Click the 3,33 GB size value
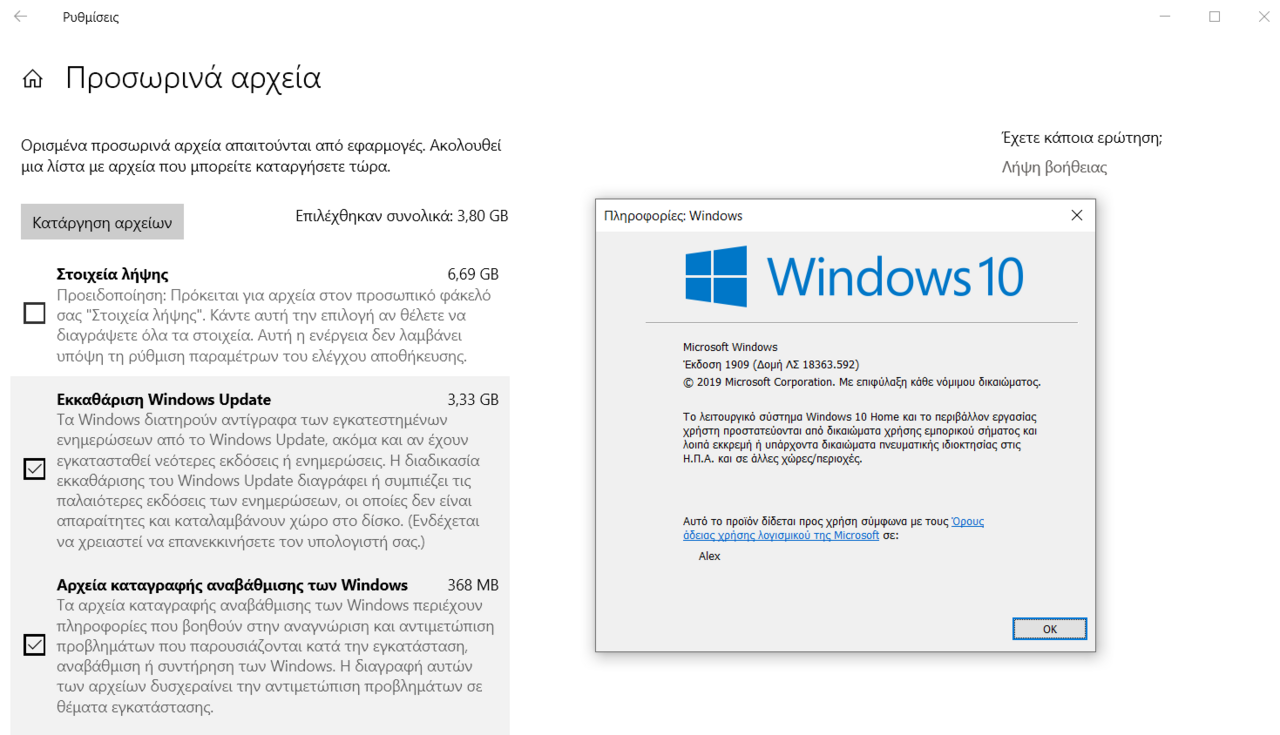Image resolution: width=1280 pixels, height=735 pixels. point(473,399)
